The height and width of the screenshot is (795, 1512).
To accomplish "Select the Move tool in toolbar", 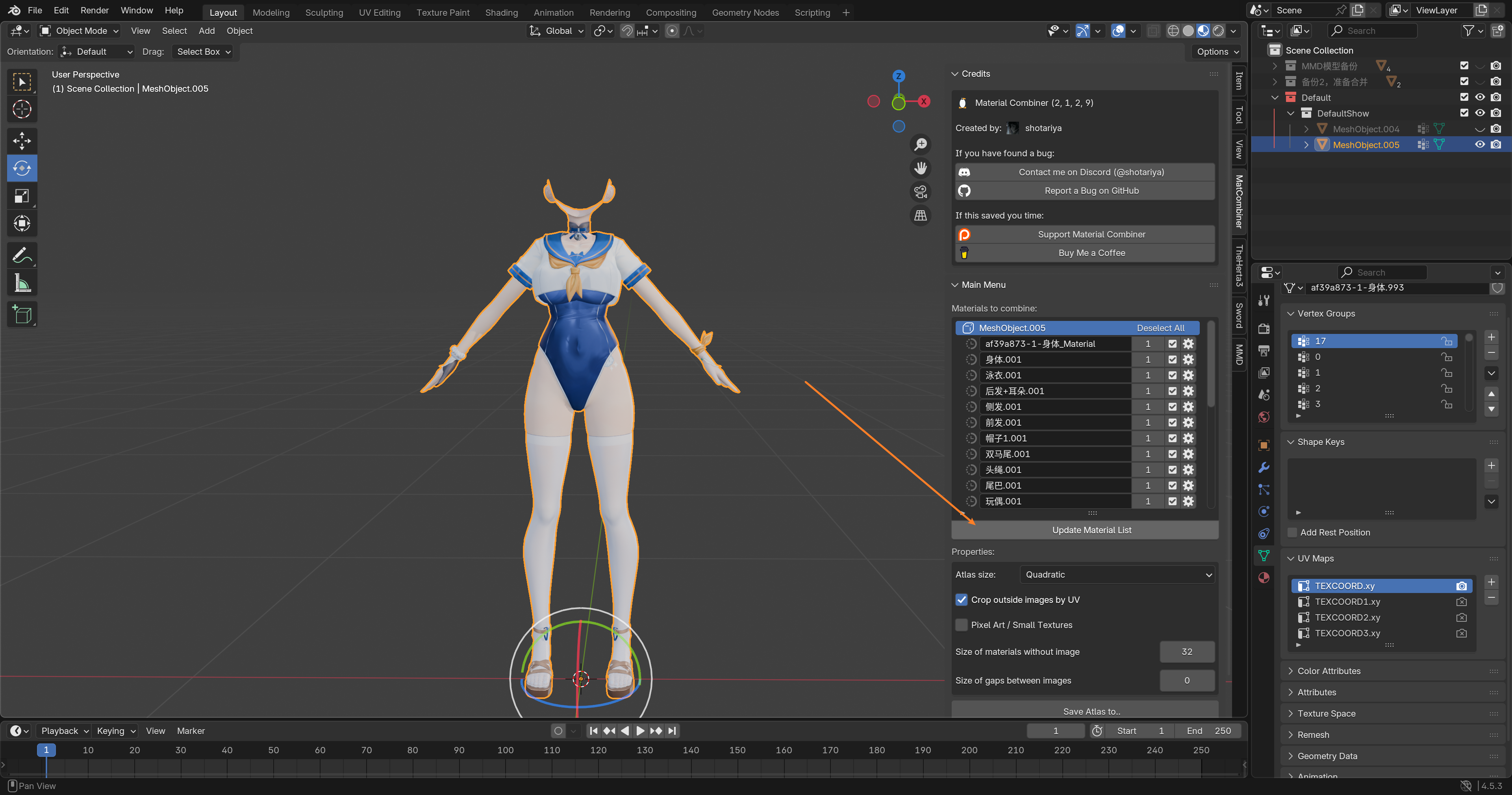I will tap(22, 140).
